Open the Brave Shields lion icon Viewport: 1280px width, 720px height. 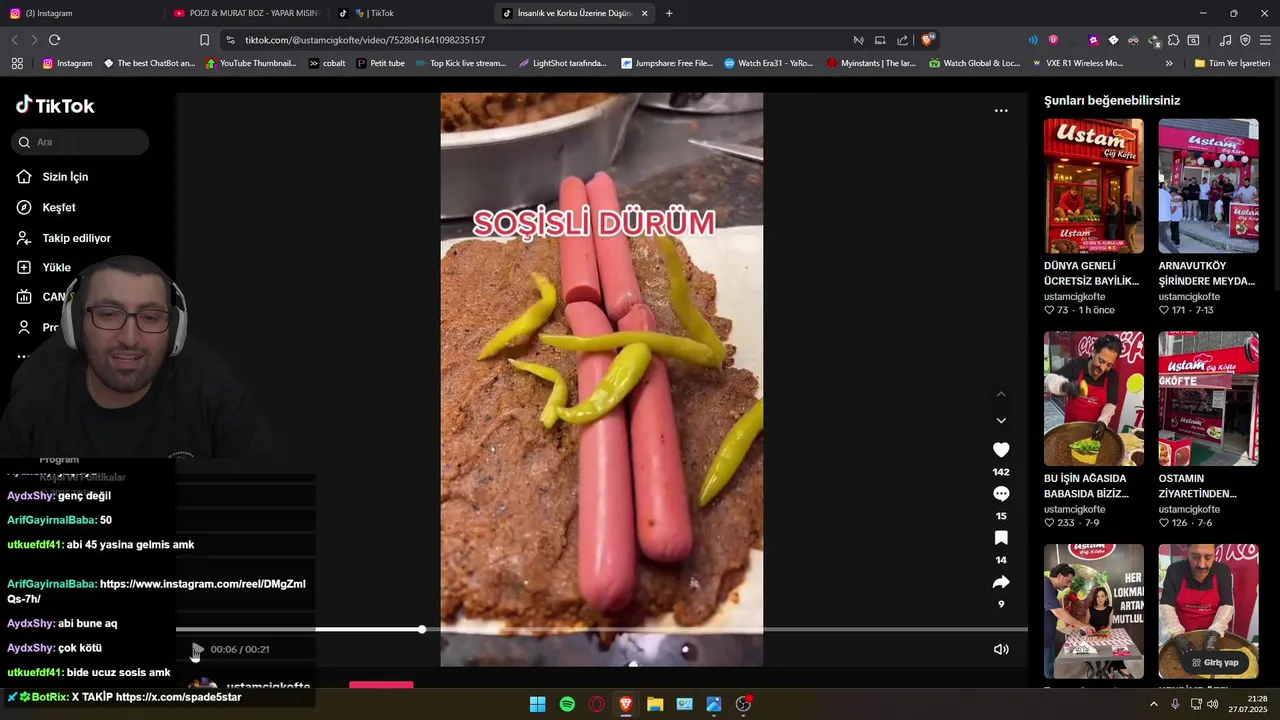pyautogui.click(x=928, y=39)
